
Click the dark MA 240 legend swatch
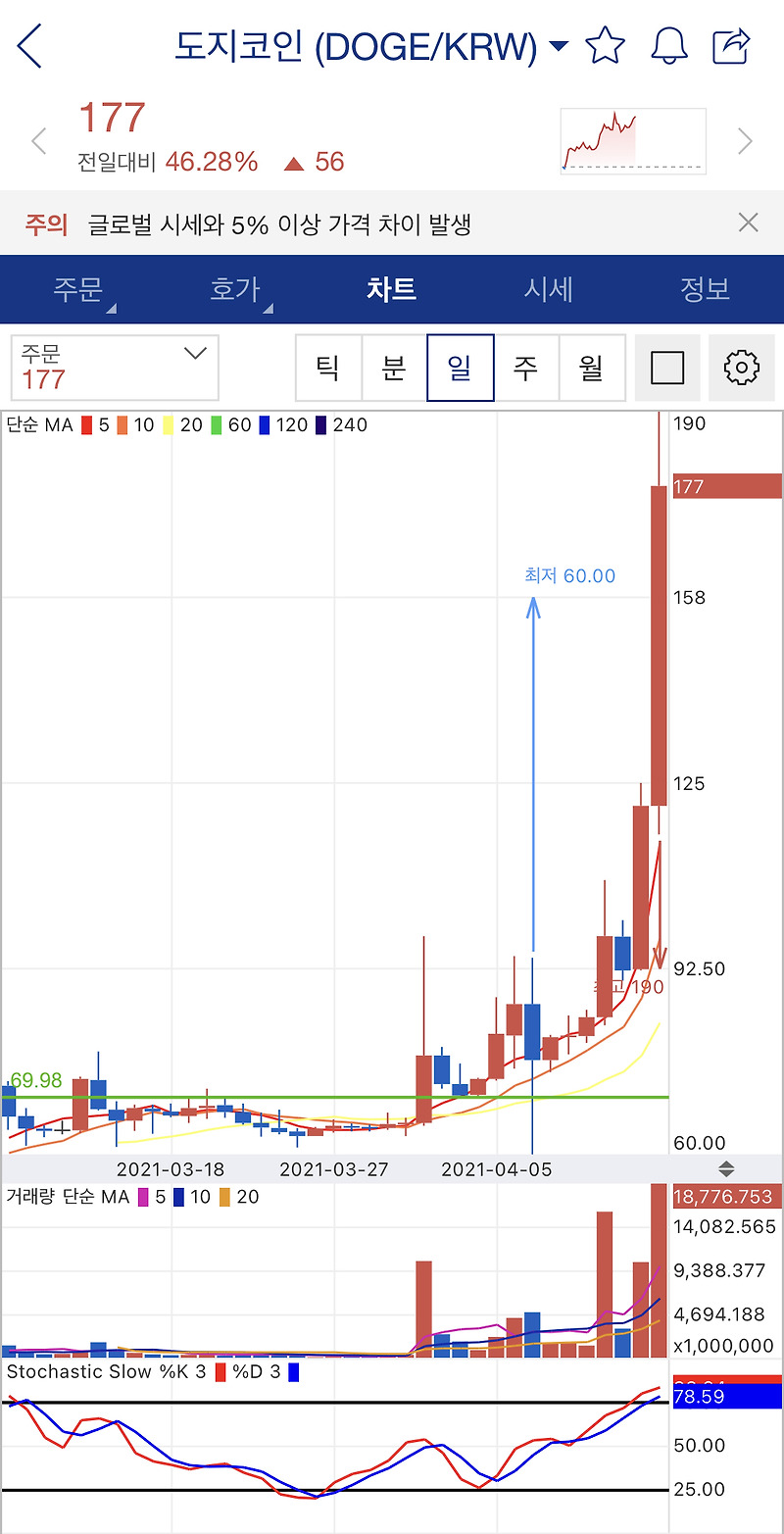click(321, 425)
